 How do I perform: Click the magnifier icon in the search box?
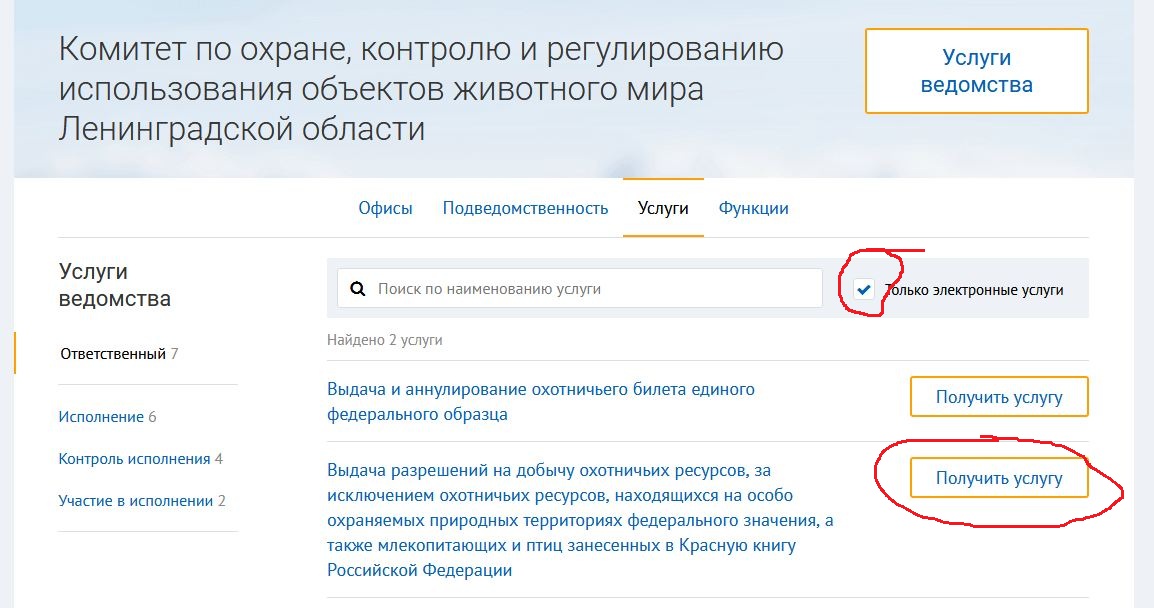coord(358,289)
